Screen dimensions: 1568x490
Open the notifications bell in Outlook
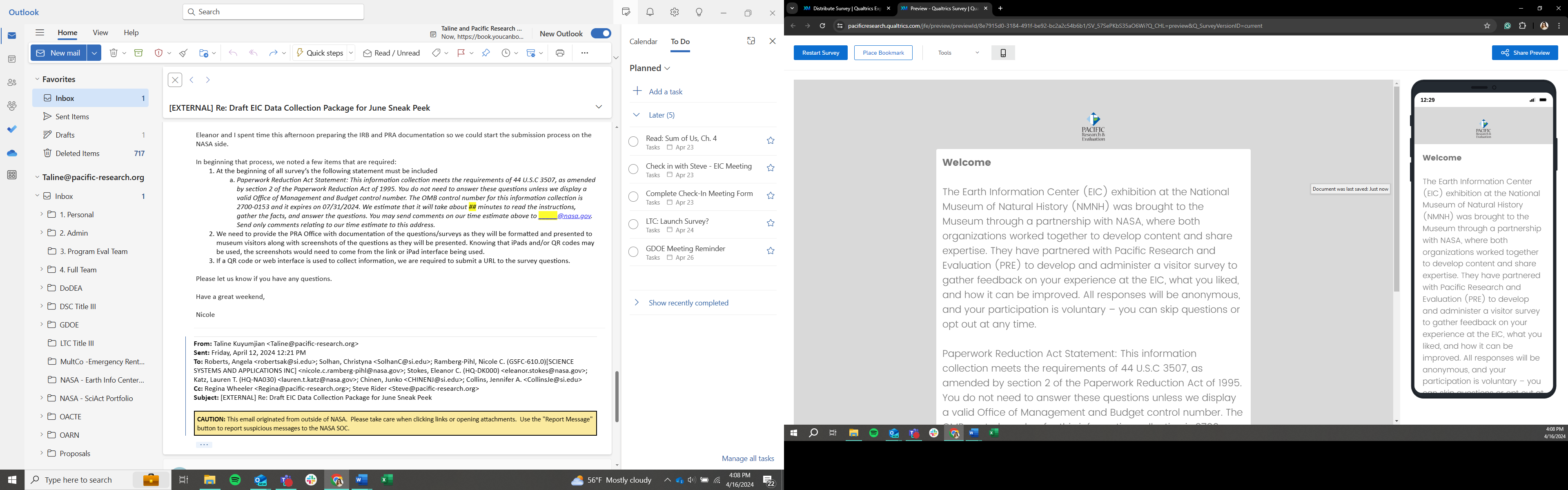[650, 12]
